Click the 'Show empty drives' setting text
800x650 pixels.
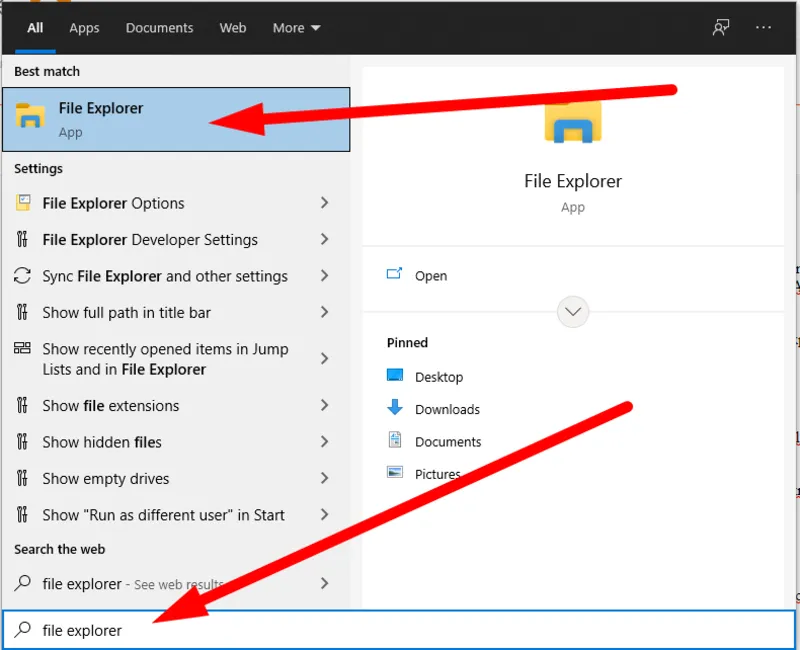pyautogui.click(x=106, y=479)
